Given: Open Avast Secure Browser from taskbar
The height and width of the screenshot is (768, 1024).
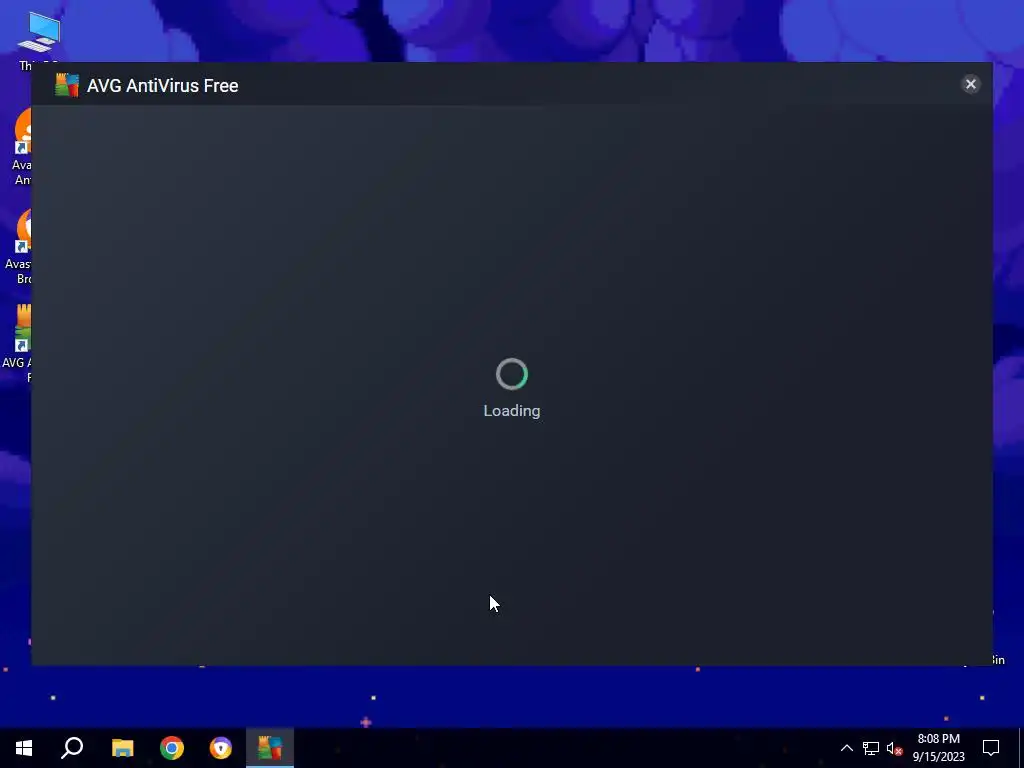Looking at the screenshot, I should [221, 748].
